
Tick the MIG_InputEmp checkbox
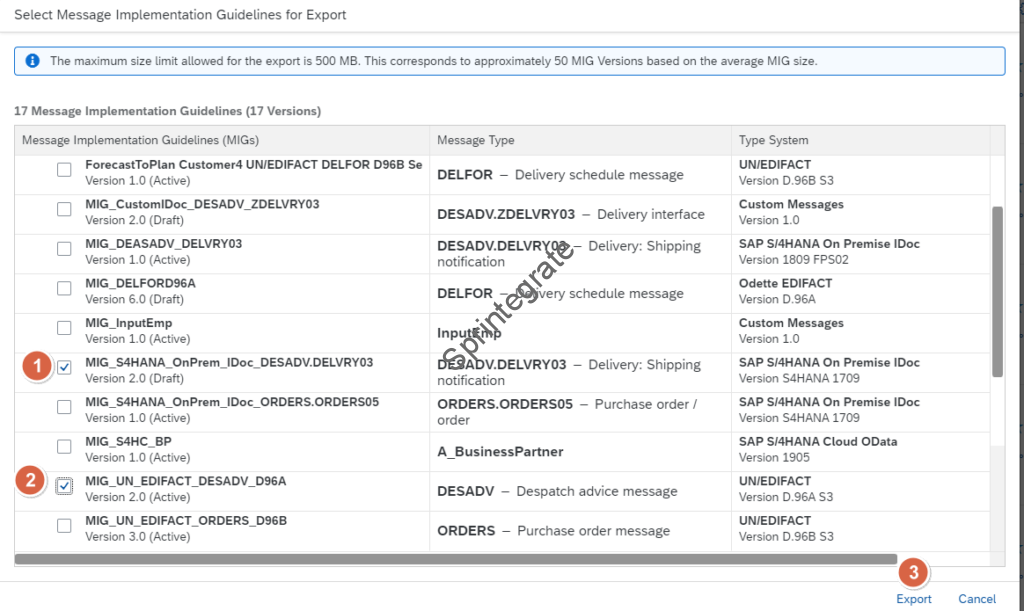click(x=64, y=328)
